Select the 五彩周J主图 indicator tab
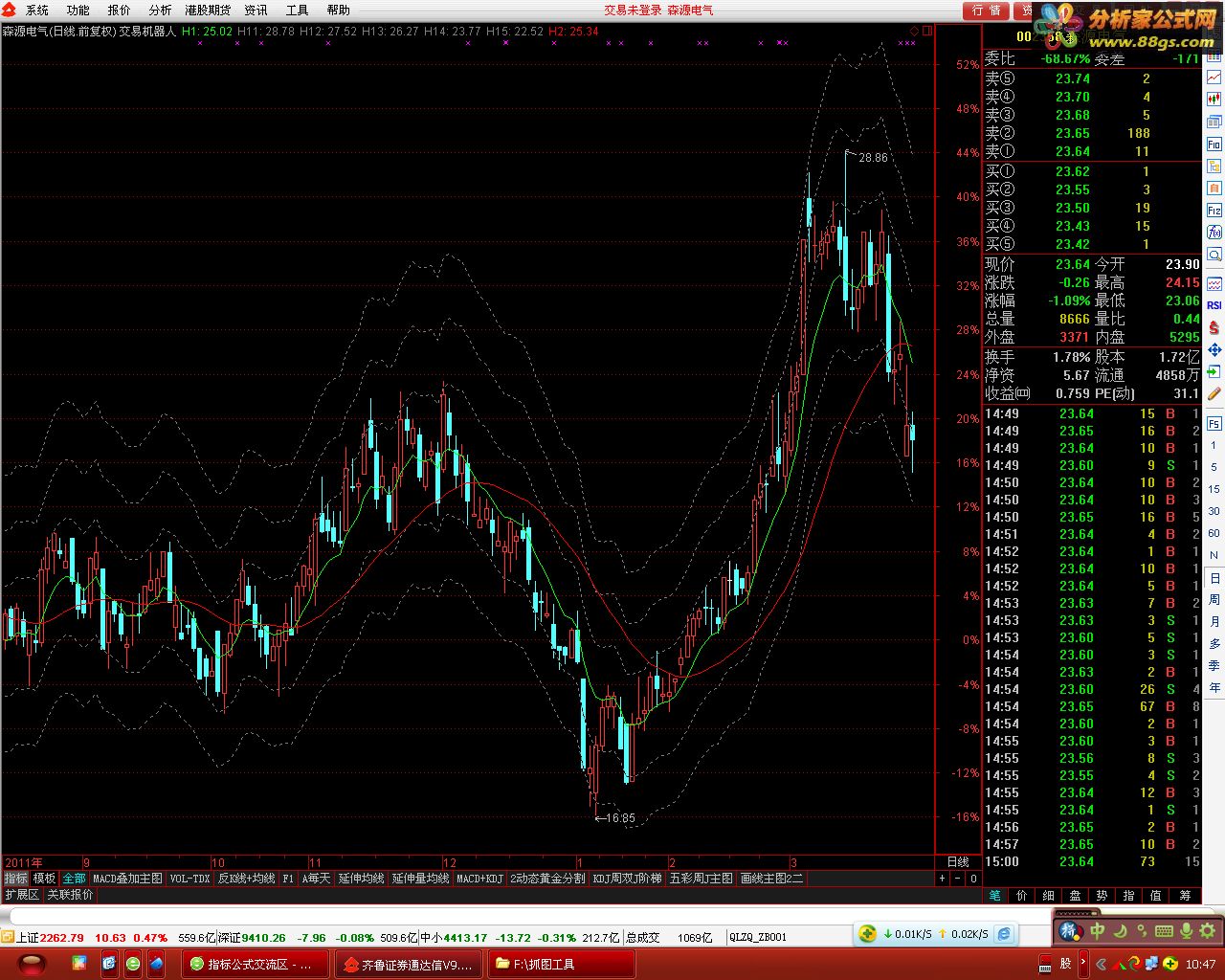Image resolution: width=1225 pixels, height=980 pixels. point(702,879)
